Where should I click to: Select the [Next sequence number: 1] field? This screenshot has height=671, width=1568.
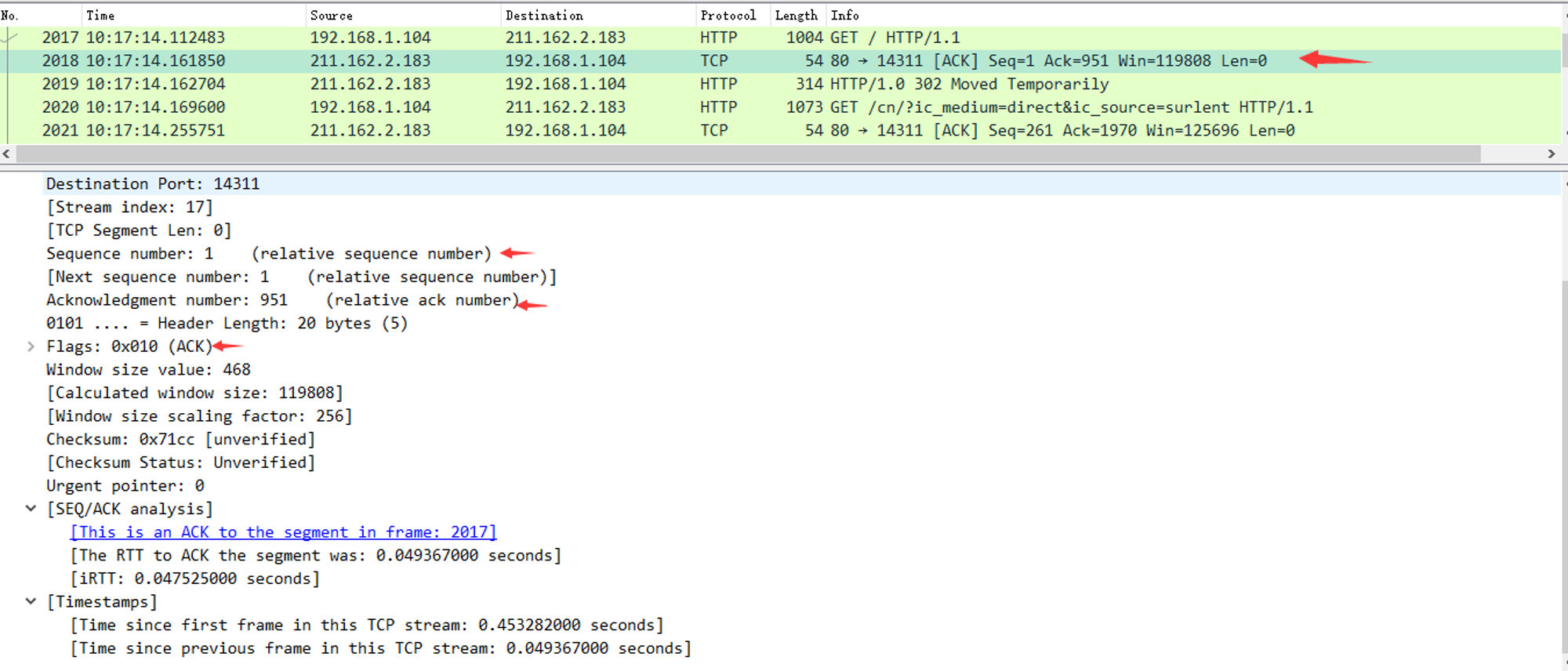tap(301, 277)
